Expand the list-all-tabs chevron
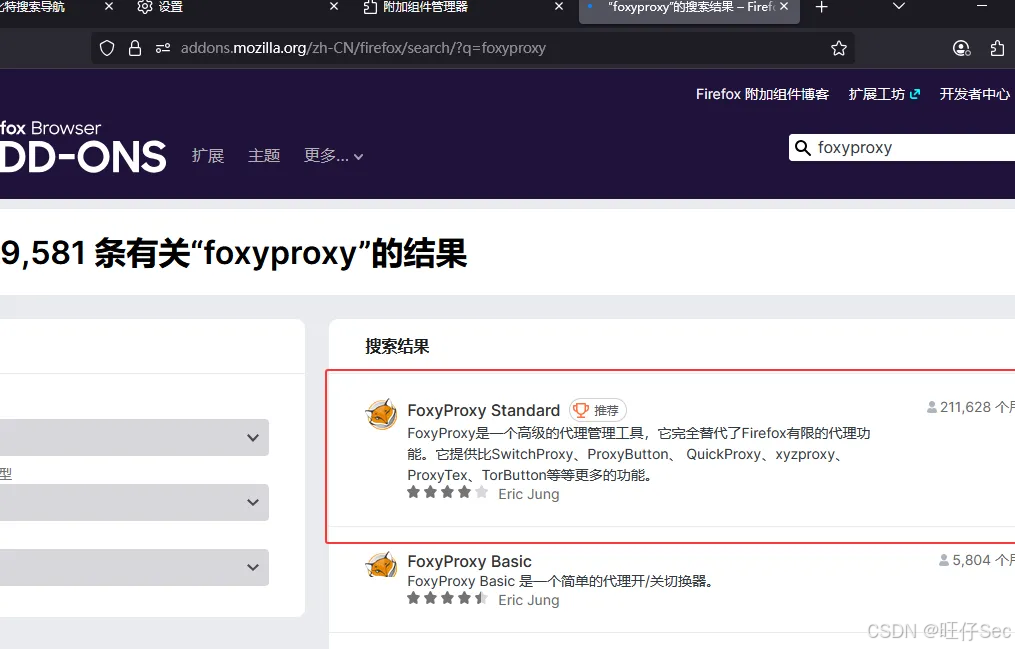This screenshot has width=1015, height=649. click(898, 6)
